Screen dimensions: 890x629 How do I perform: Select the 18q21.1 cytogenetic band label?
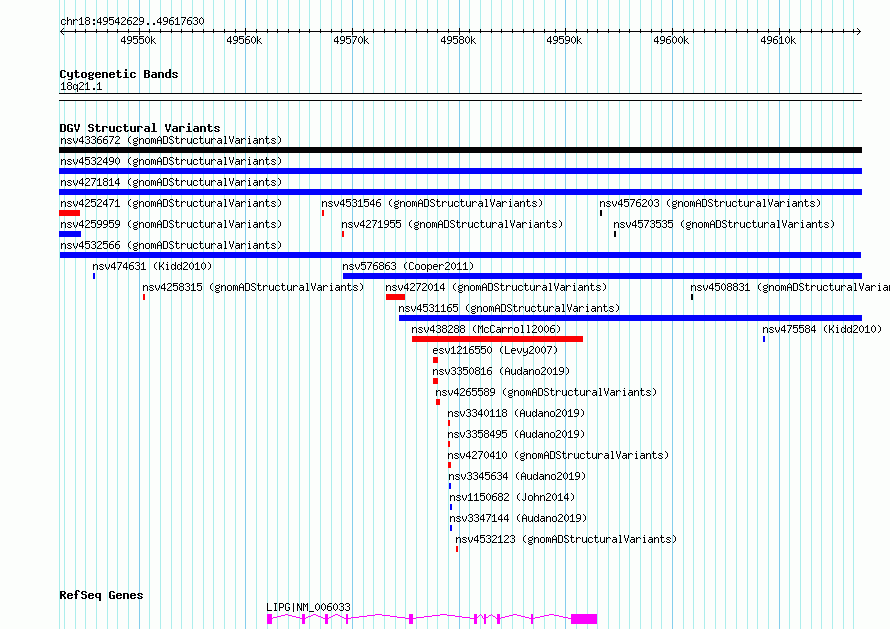pyautogui.click(x=81, y=86)
